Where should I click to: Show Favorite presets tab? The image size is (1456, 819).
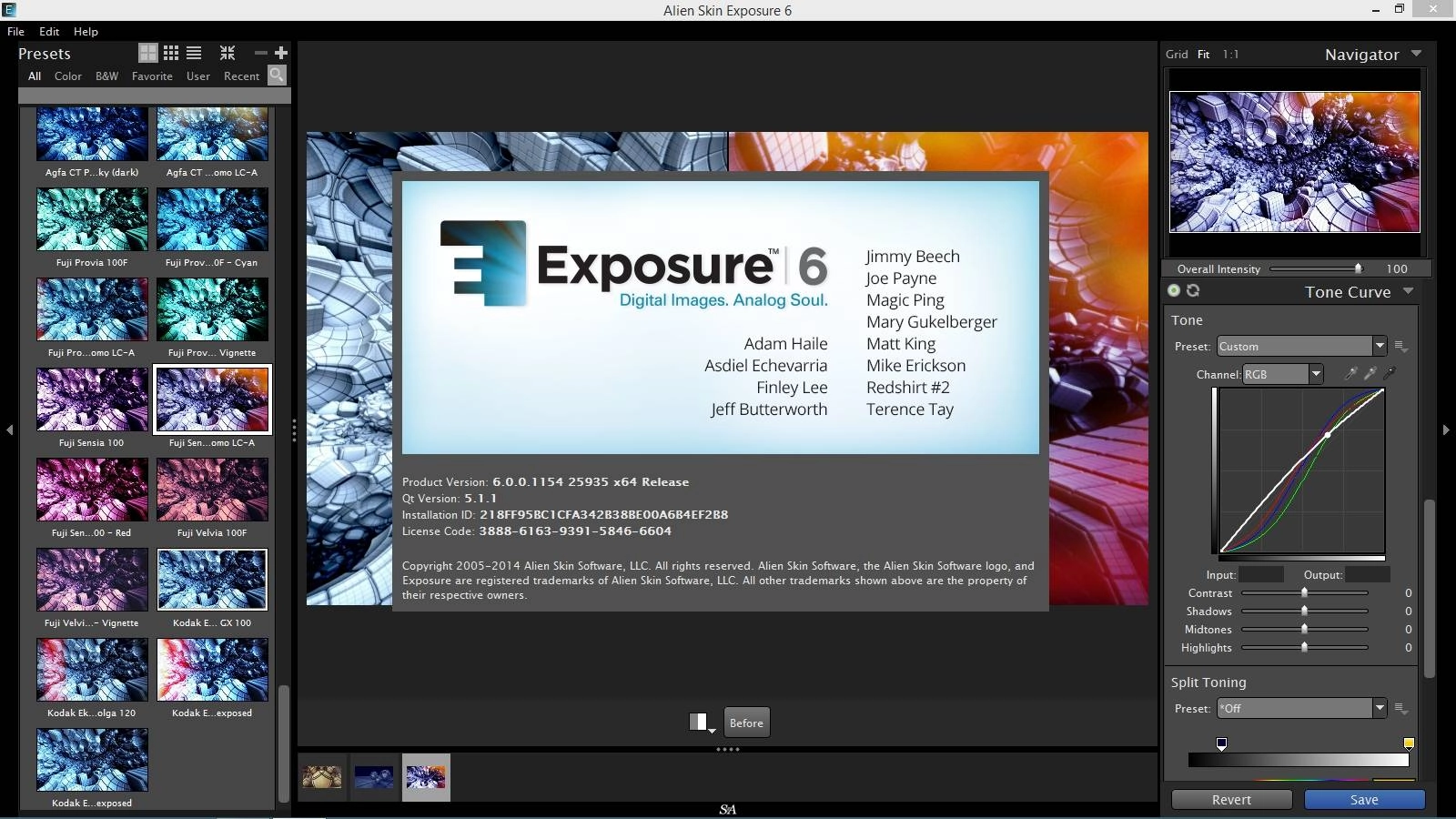coord(152,76)
